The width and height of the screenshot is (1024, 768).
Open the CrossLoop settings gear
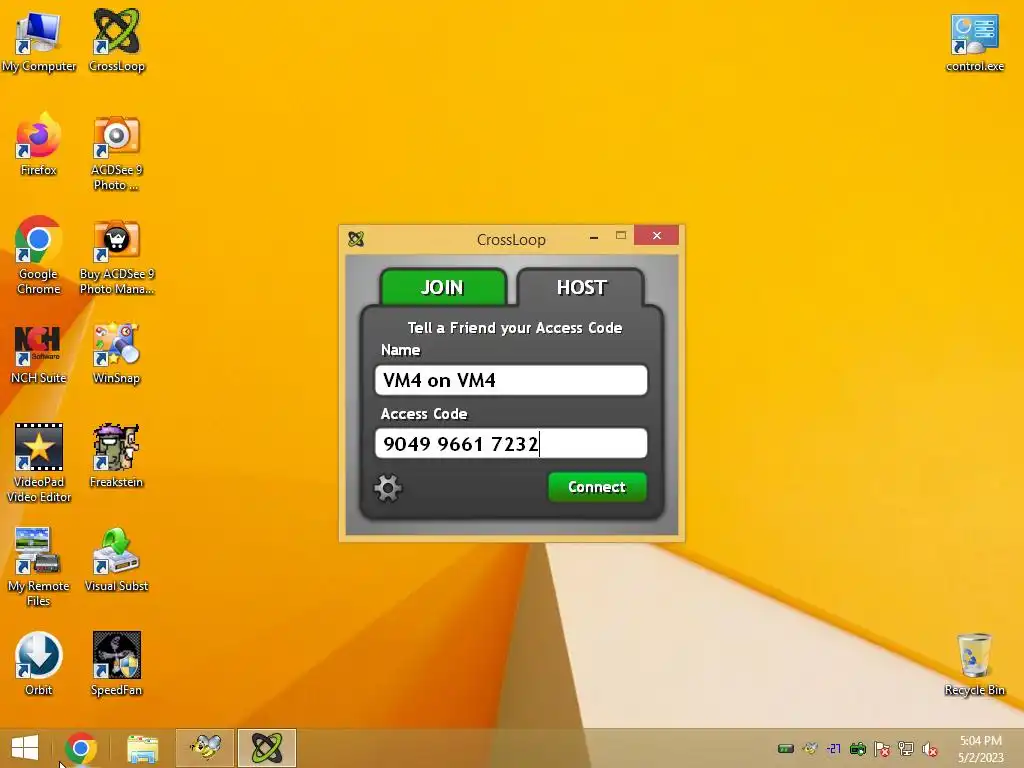[388, 488]
